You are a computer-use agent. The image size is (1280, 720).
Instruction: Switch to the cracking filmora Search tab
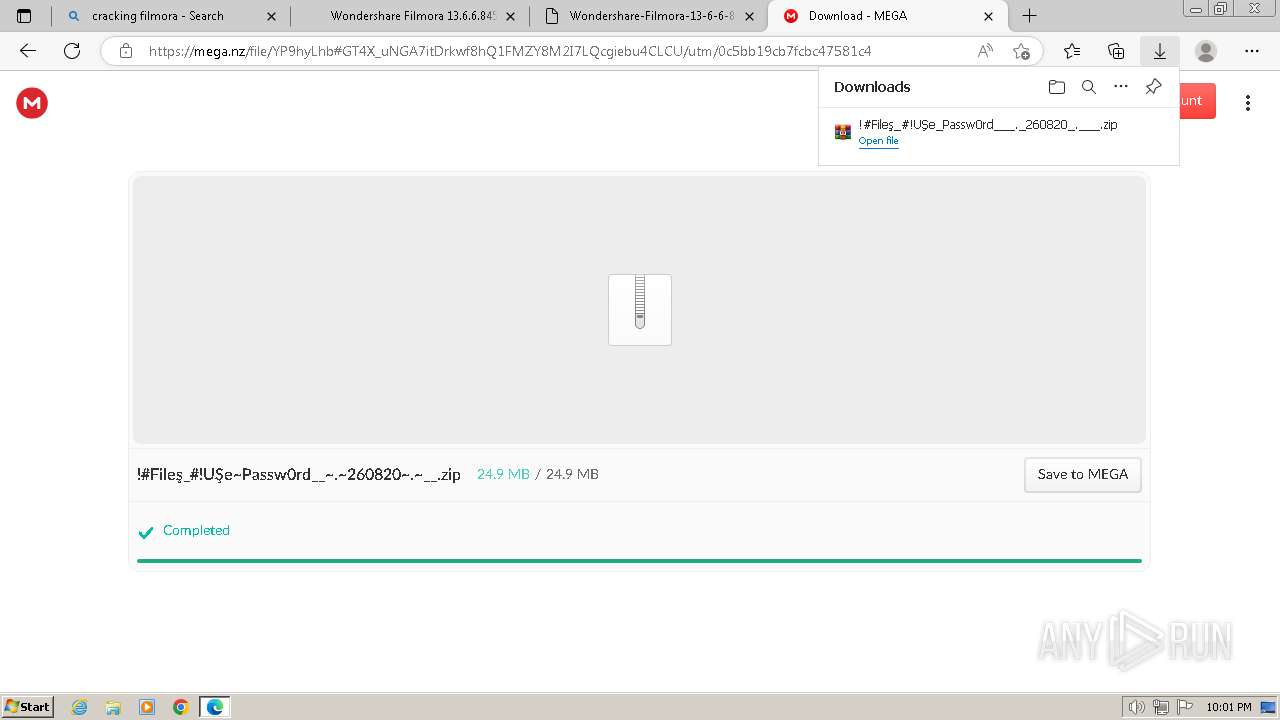170,16
